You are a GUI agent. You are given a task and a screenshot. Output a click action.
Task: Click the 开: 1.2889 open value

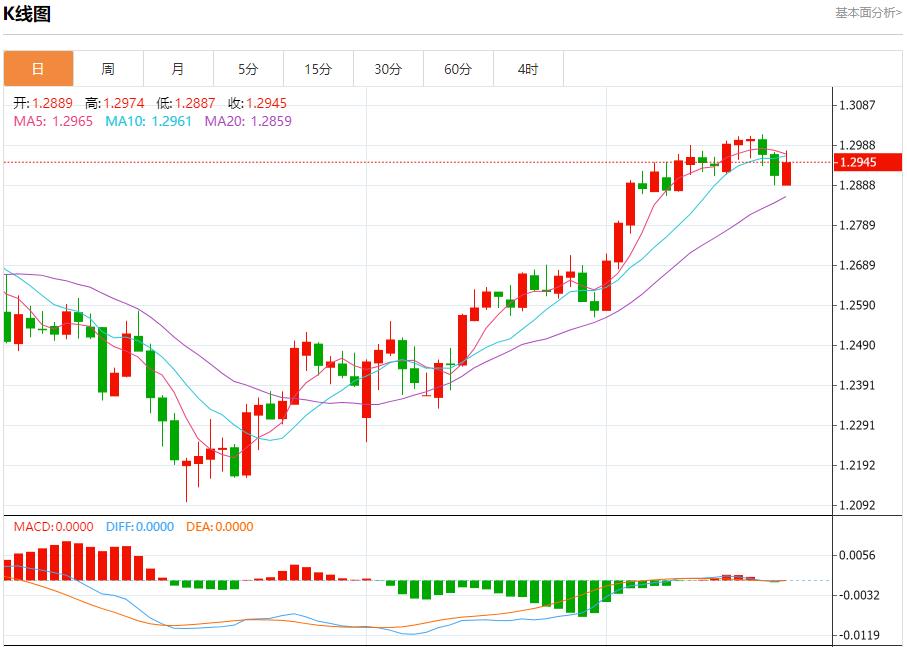(43, 103)
